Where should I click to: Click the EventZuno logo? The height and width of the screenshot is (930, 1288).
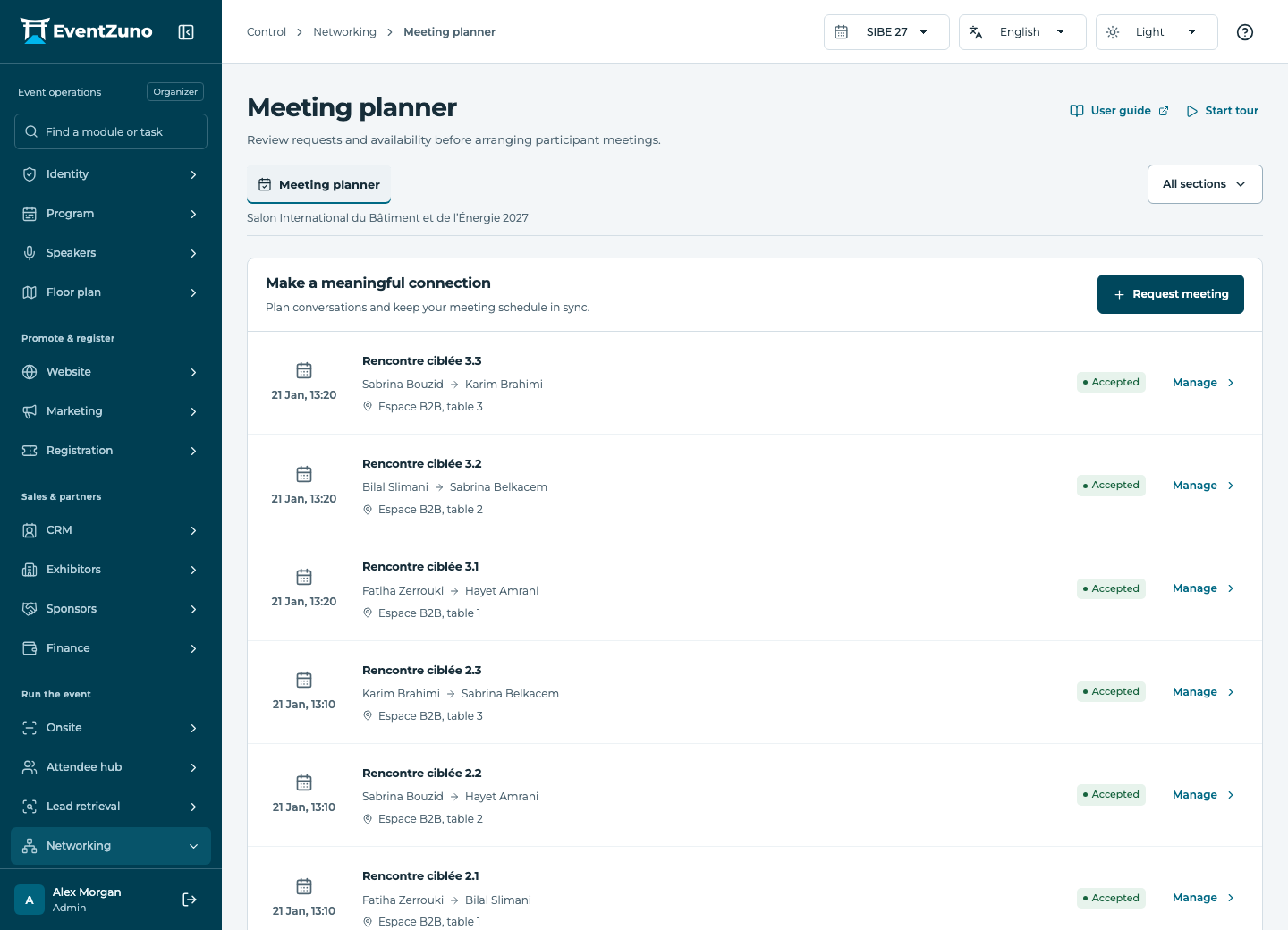[x=86, y=31]
